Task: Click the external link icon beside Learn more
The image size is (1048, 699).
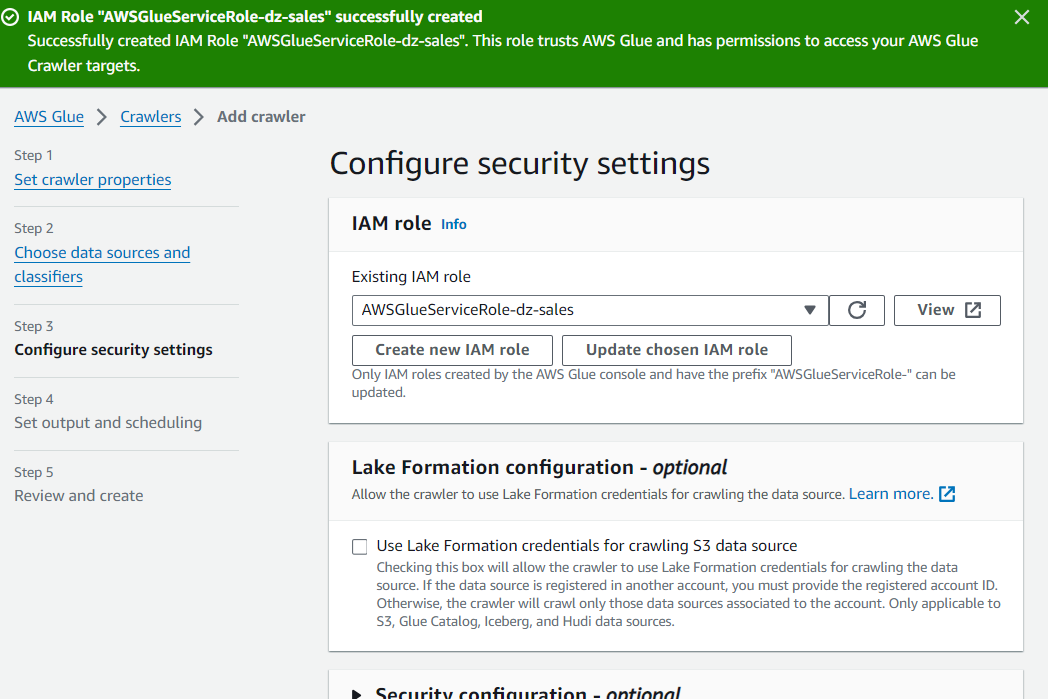Action: [x=947, y=494]
